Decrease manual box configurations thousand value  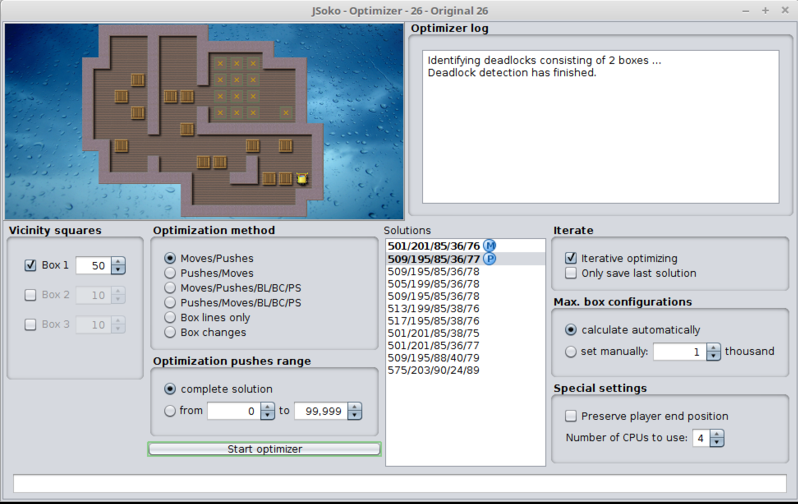(714, 356)
